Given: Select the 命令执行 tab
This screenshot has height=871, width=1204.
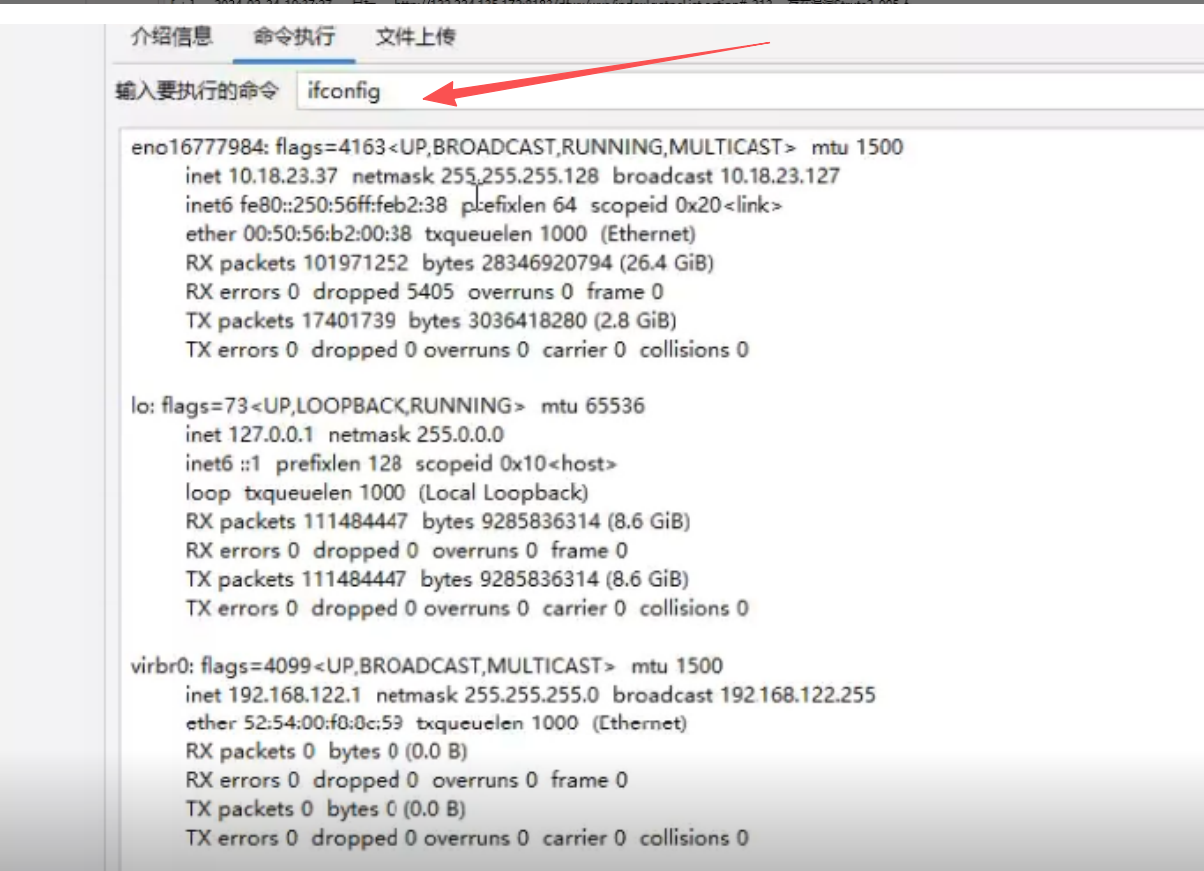Looking at the screenshot, I should tap(294, 37).
